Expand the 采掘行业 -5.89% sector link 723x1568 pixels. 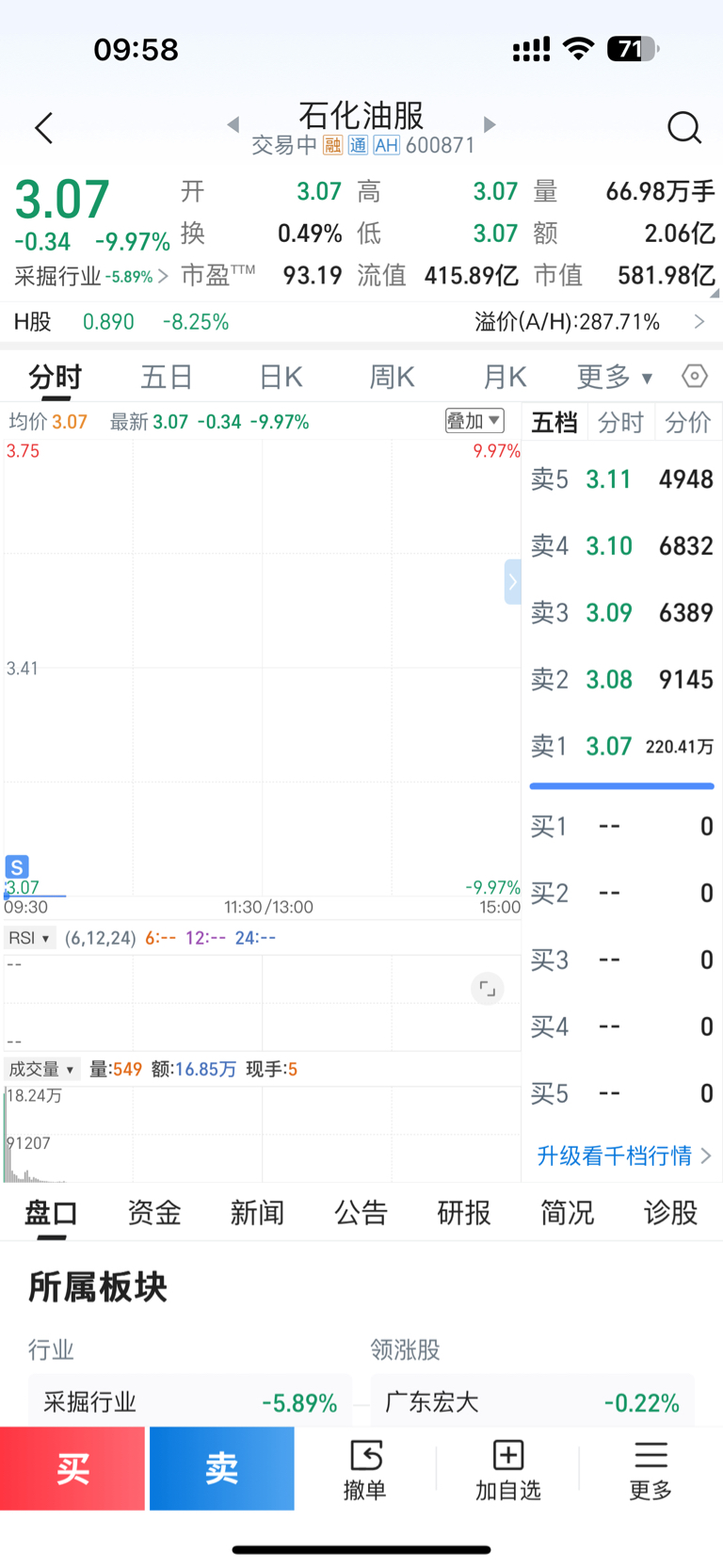pyautogui.click(x=91, y=276)
